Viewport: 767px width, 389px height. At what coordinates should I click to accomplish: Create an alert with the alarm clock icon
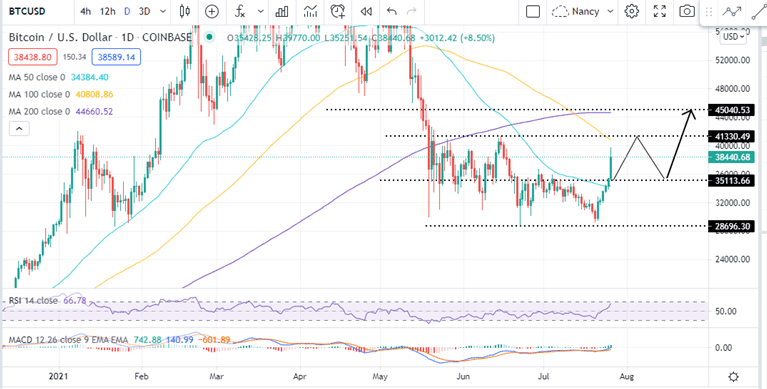(338, 11)
